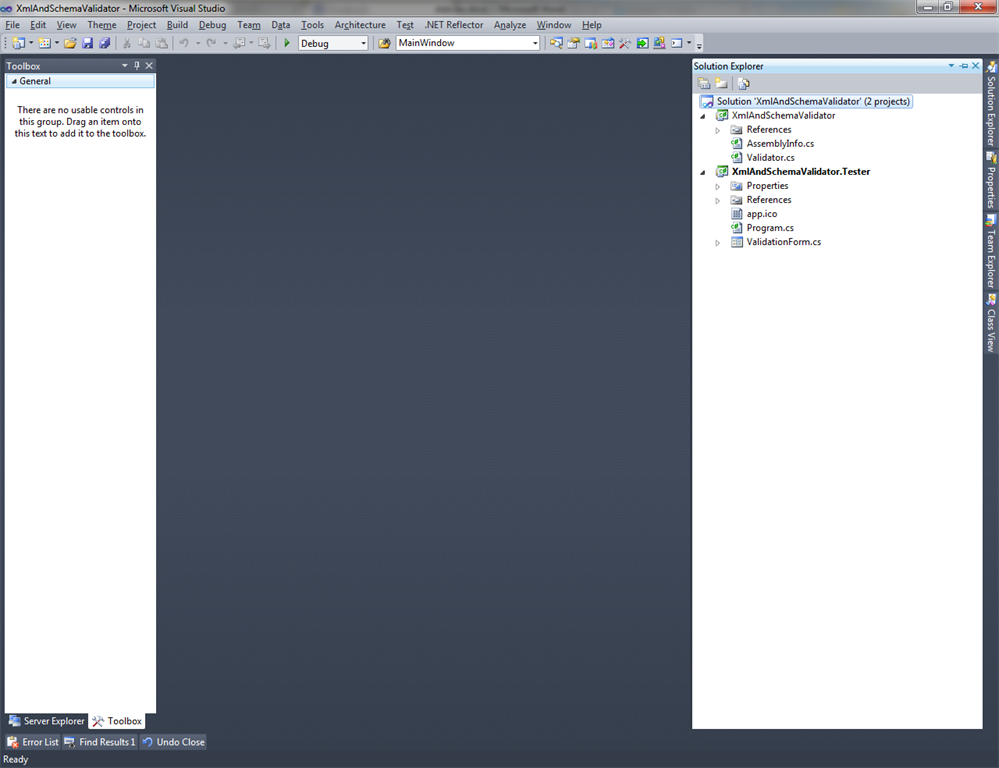999x768 pixels.
Task: Switch to Server Explorer tab
Action: click(47, 721)
